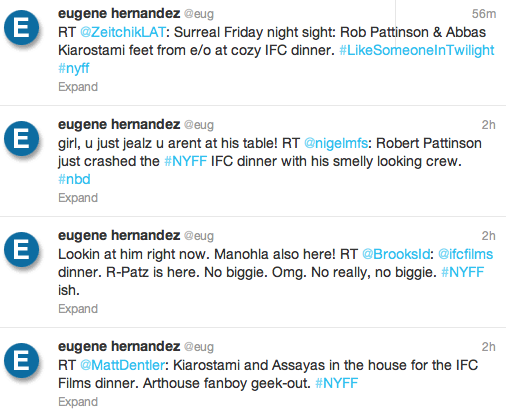
Task: Open the @ifcfilms mention link
Action: pyautogui.click(x=465, y=254)
